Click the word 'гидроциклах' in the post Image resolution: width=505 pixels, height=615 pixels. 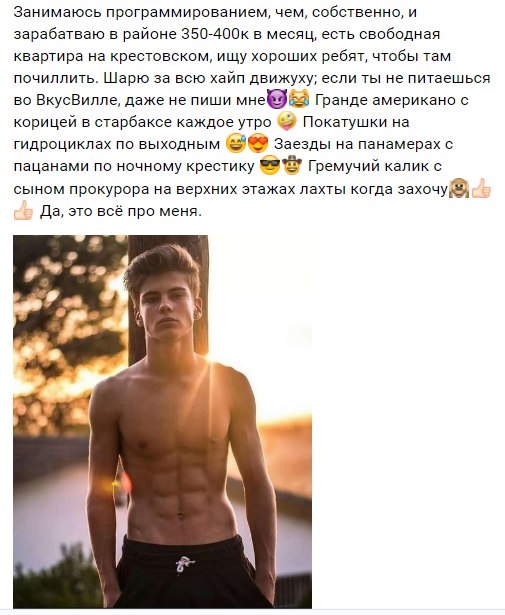tap(62, 145)
